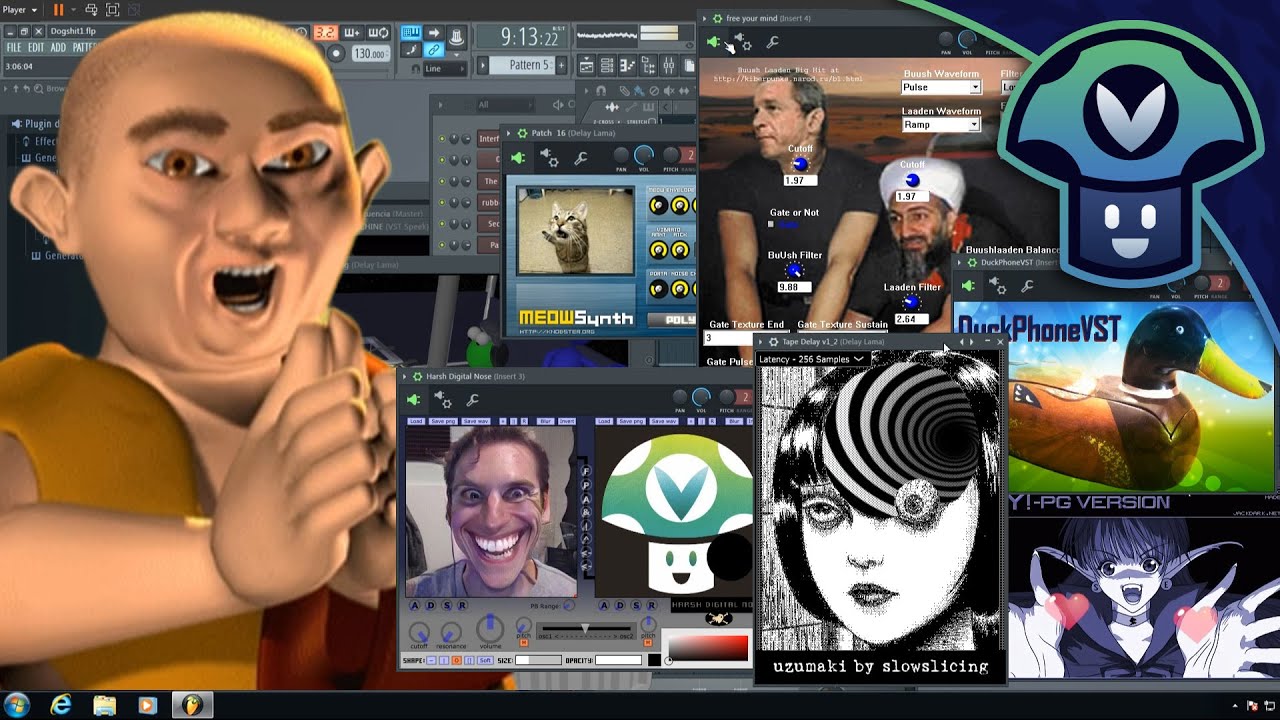Expand Harsh Digital Nose title arrow
The width and height of the screenshot is (1280, 720).
pyautogui.click(x=405, y=376)
